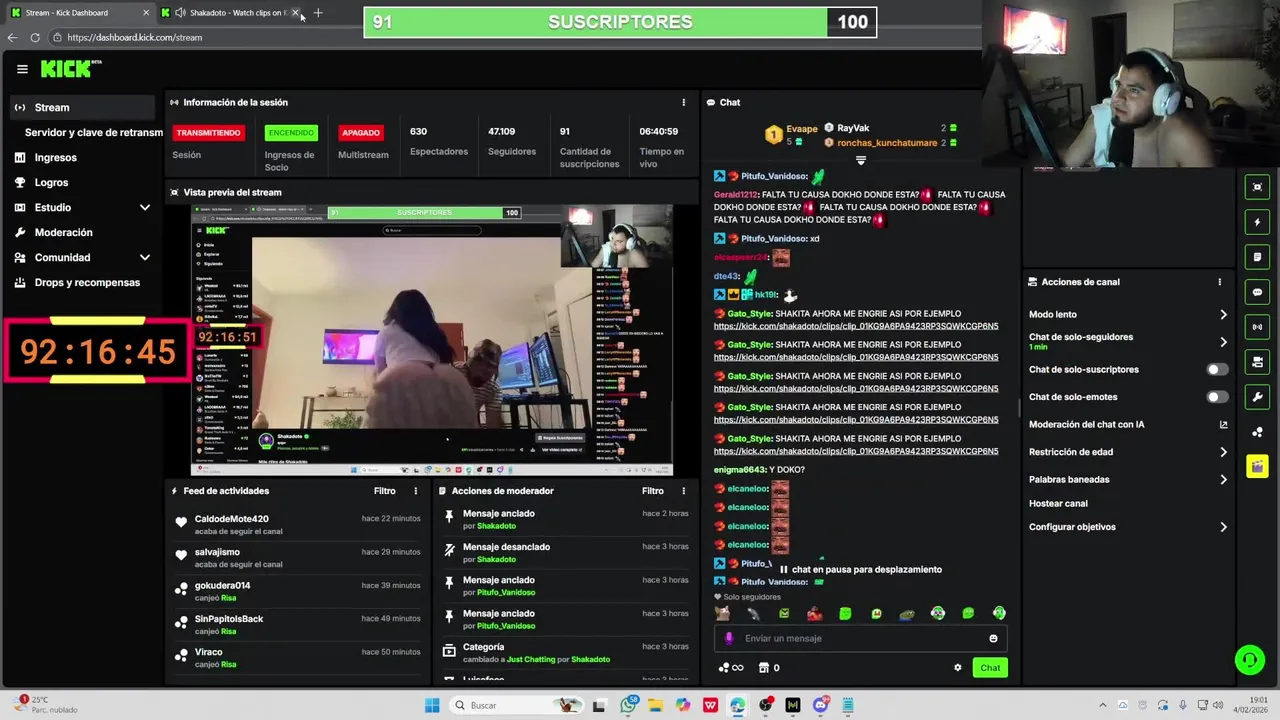The height and width of the screenshot is (720, 1280).
Task: Click the camera channel actions icon in right rail
Action: [x=1257, y=362]
